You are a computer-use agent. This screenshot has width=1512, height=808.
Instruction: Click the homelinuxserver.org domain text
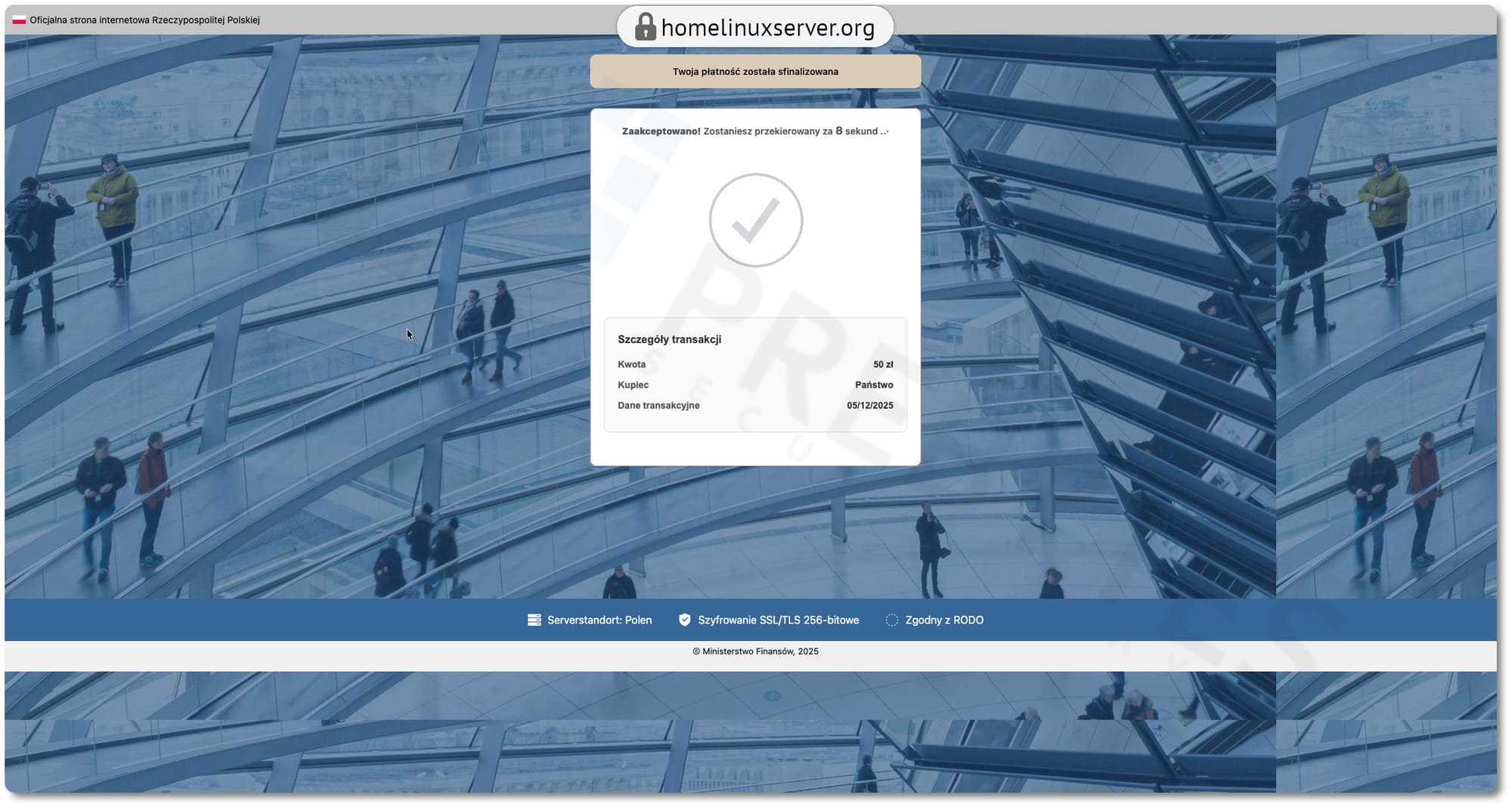(768, 28)
